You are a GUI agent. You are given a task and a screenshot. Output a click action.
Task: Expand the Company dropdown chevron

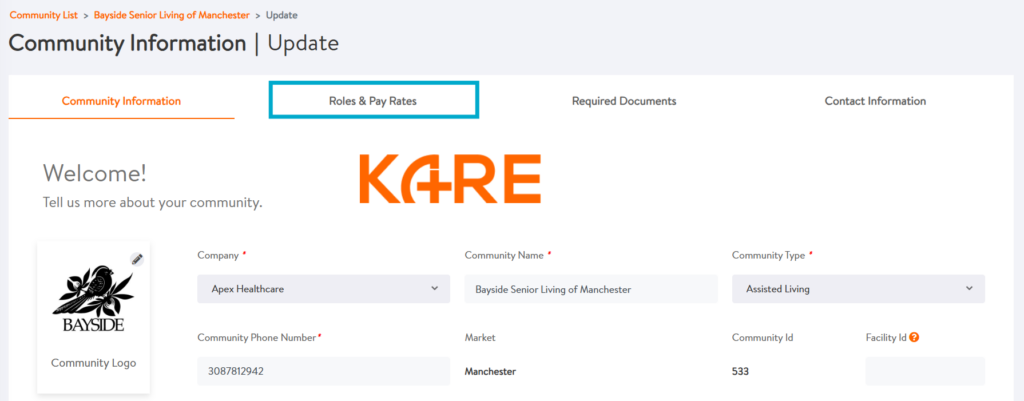(435, 288)
